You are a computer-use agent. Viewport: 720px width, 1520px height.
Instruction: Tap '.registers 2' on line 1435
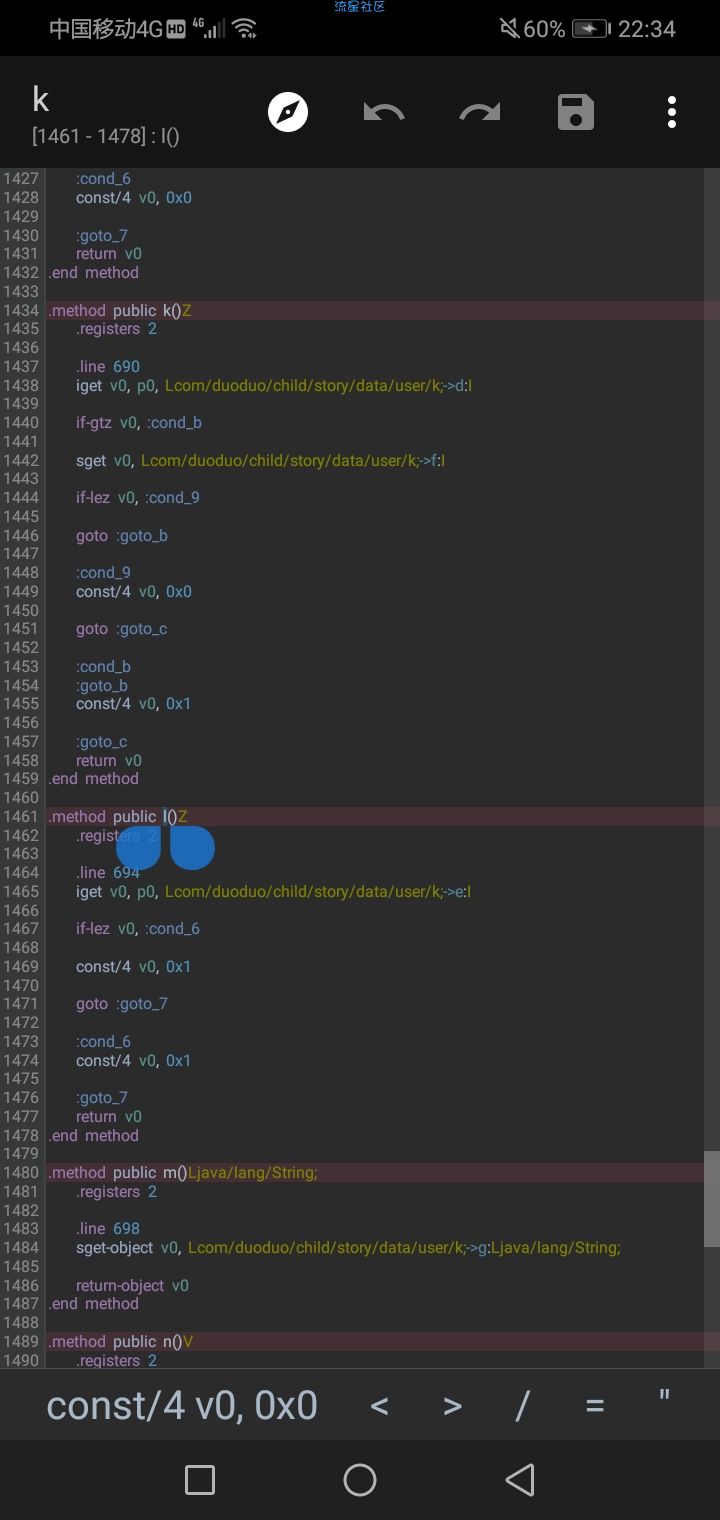(x=116, y=329)
